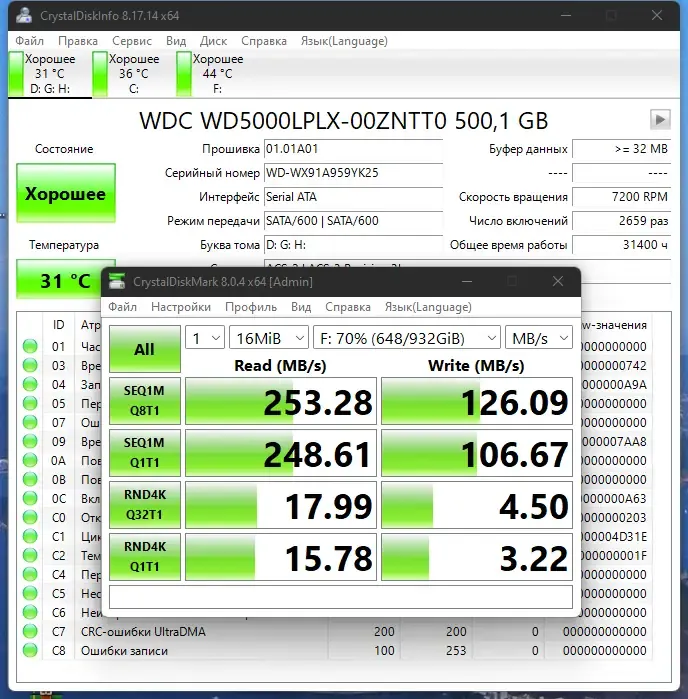Click status circle for attribute 07
This screenshot has width=688, height=699.
coord(30,422)
